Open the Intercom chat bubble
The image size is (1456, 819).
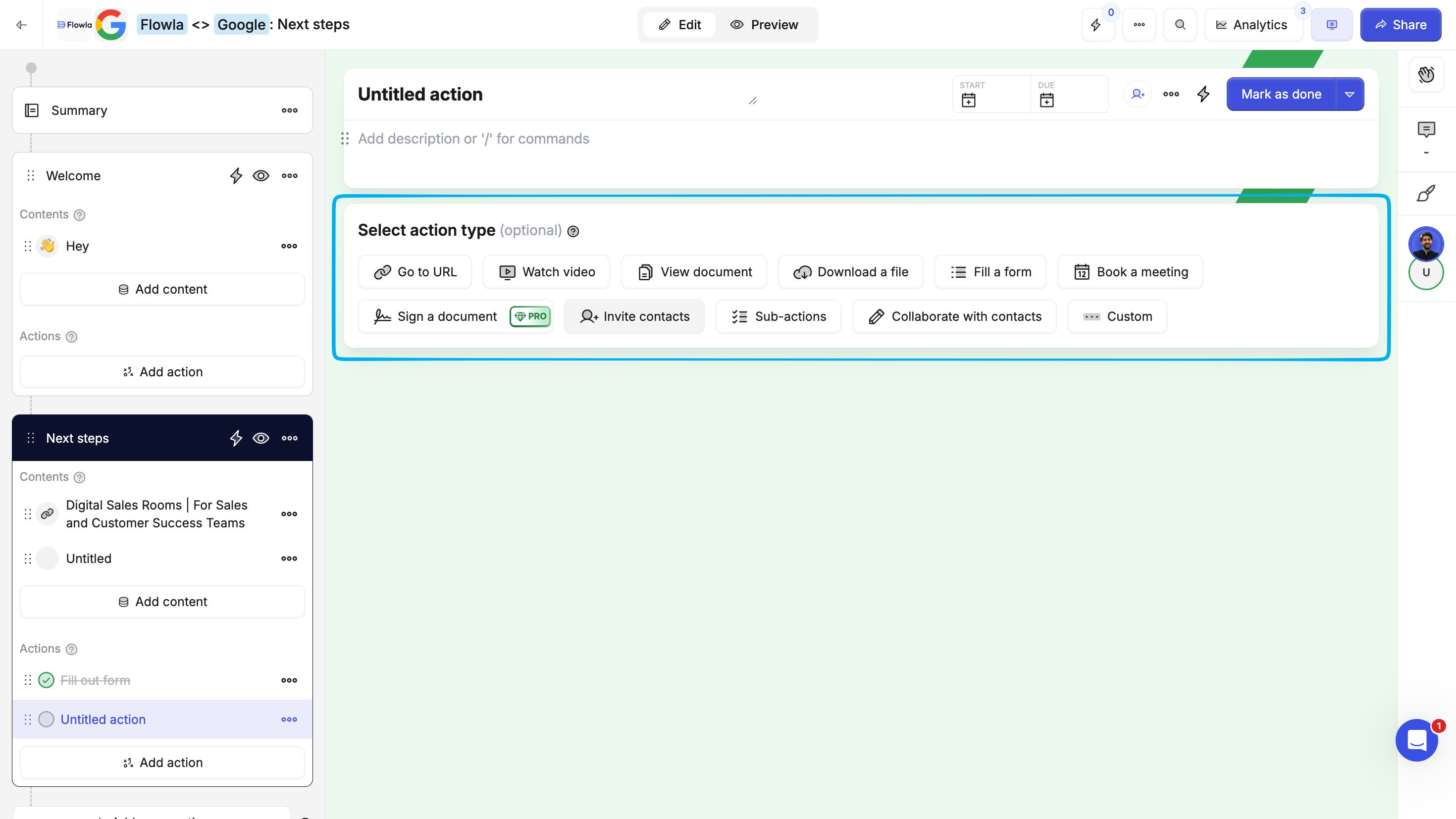point(1416,740)
